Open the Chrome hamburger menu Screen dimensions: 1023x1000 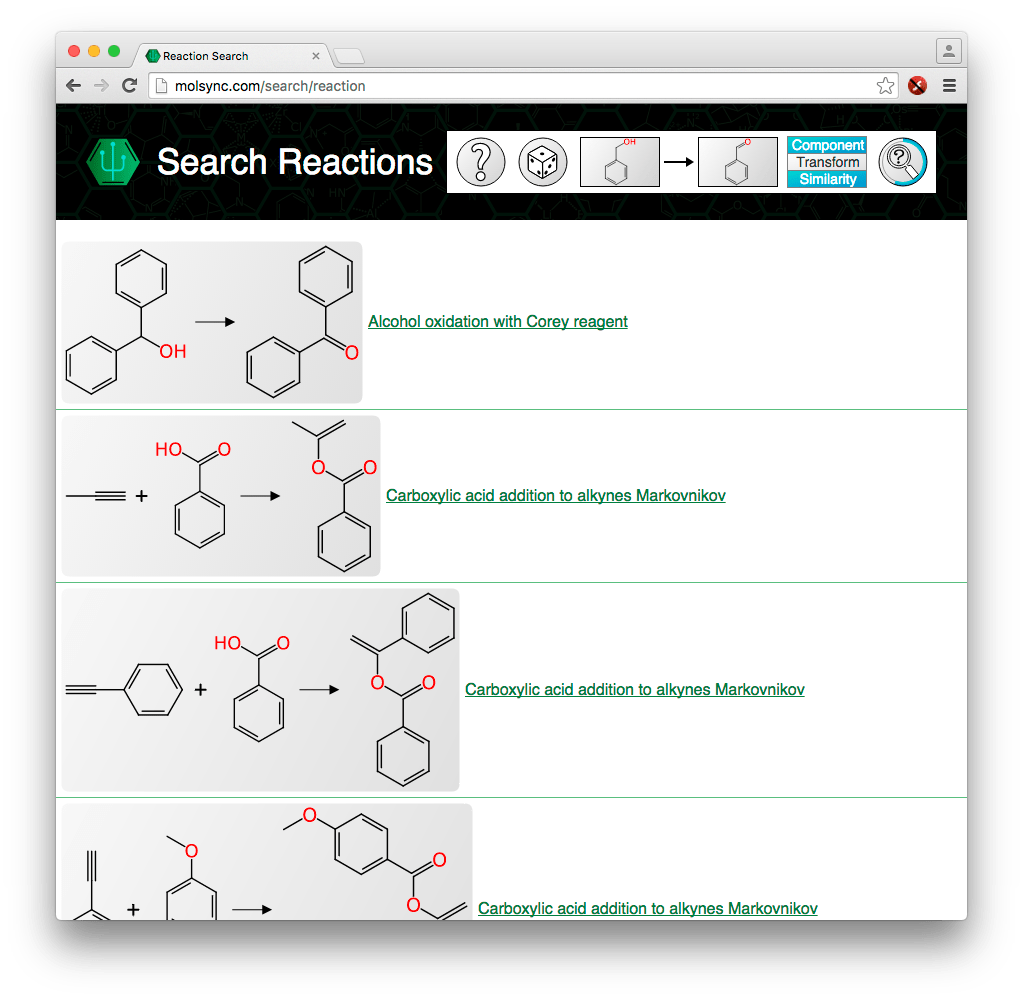click(x=949, y=86)
